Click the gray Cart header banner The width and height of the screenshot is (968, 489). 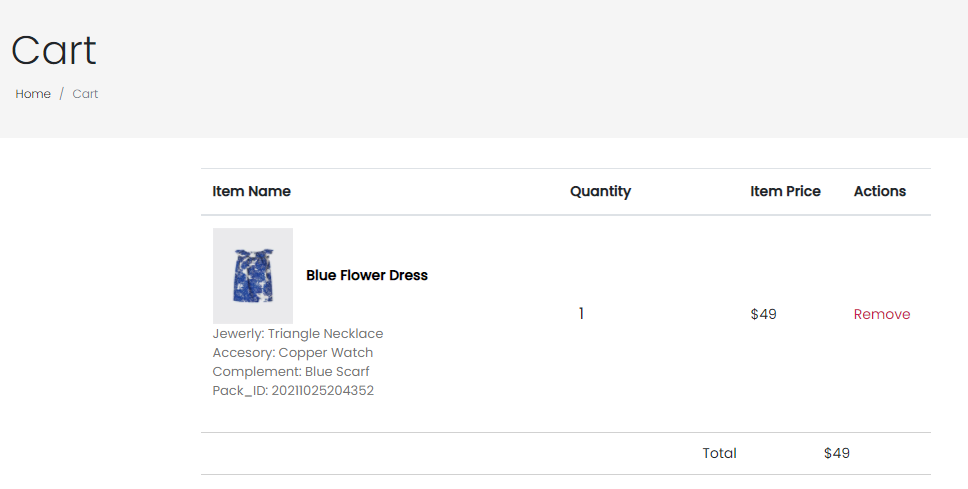tap(500, 70)
